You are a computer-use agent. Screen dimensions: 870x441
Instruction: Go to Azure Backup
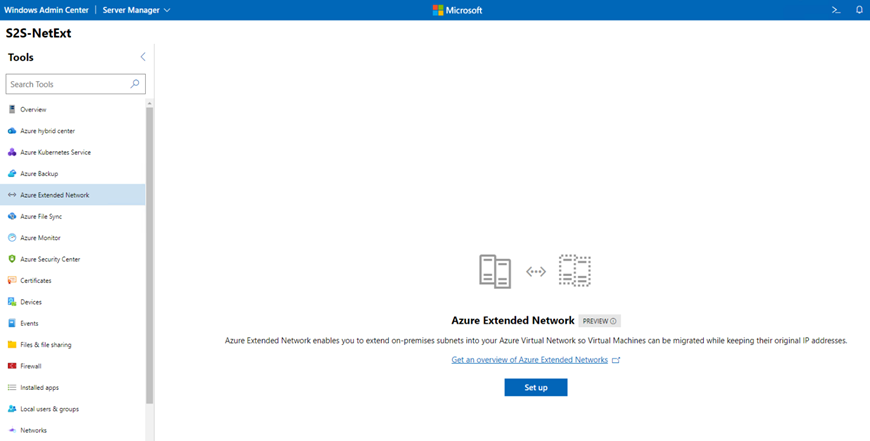click(73, 174)
